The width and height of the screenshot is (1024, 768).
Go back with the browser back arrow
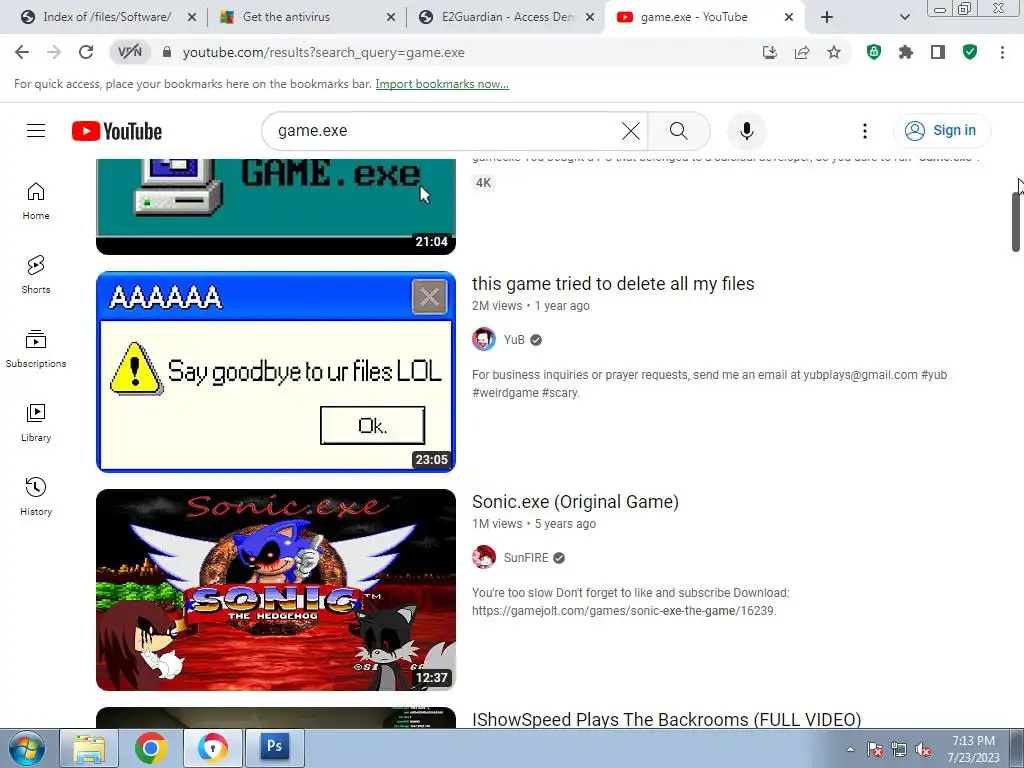tap(22, 52)
